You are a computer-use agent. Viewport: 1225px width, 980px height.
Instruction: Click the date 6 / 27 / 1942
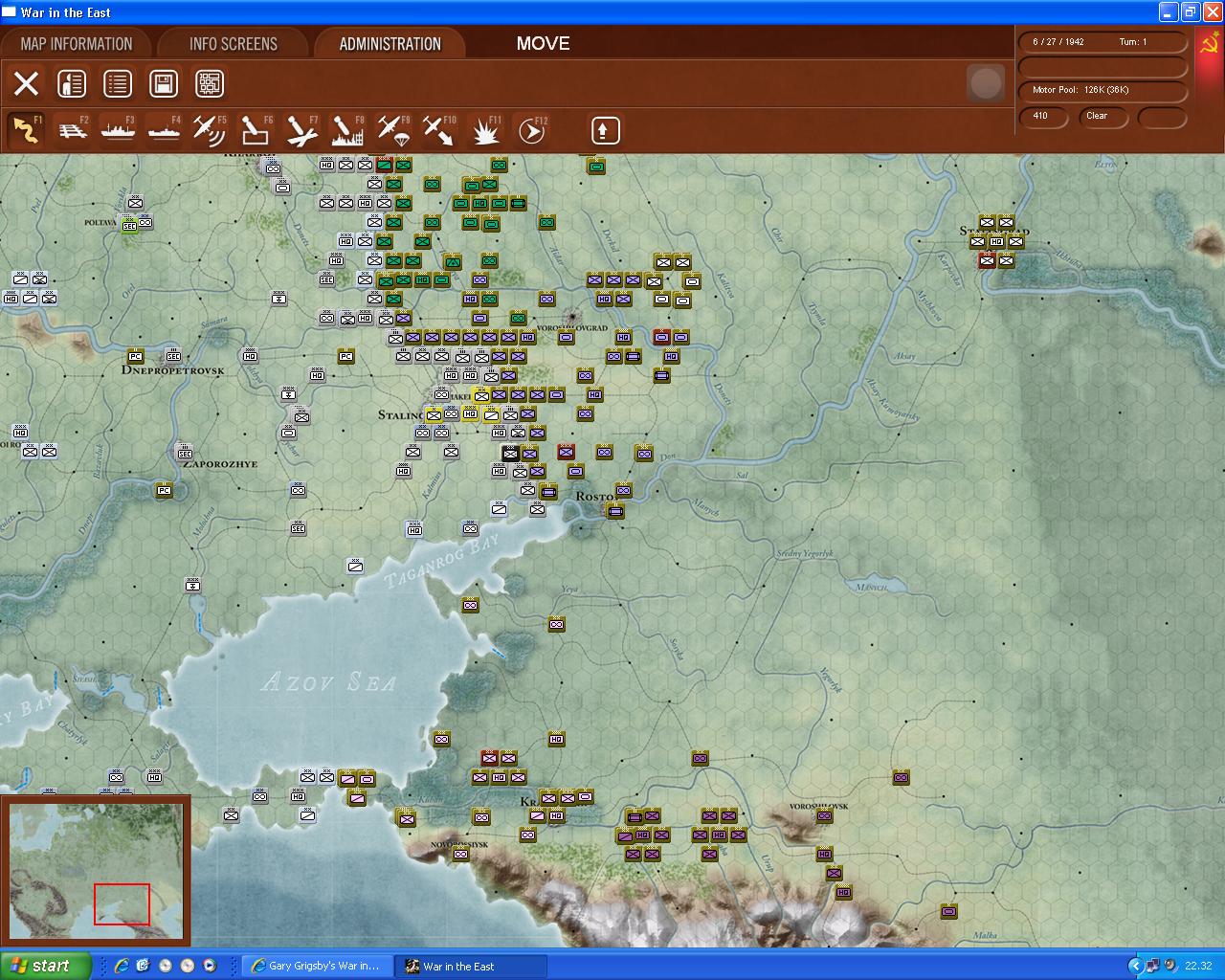(1058, 42)
